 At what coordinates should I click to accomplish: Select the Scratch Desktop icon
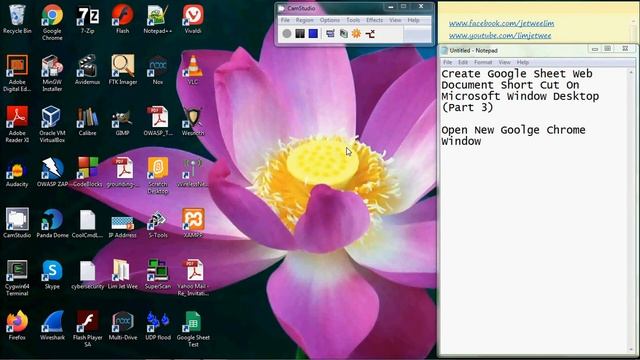158,176
